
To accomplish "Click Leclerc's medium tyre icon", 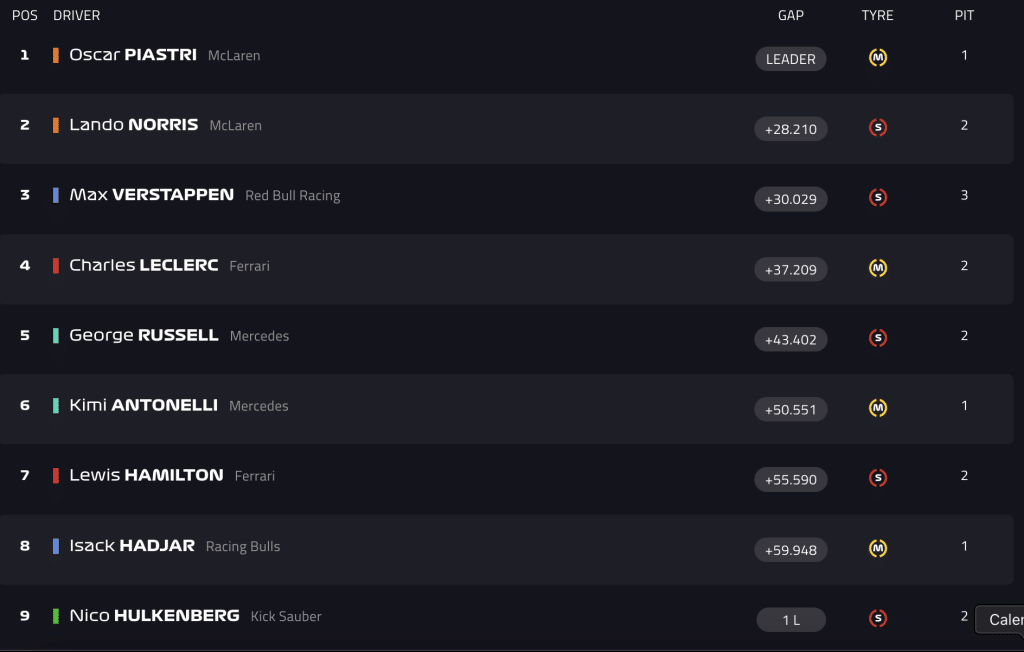I will pyautogui.click(x=878, y=268).
